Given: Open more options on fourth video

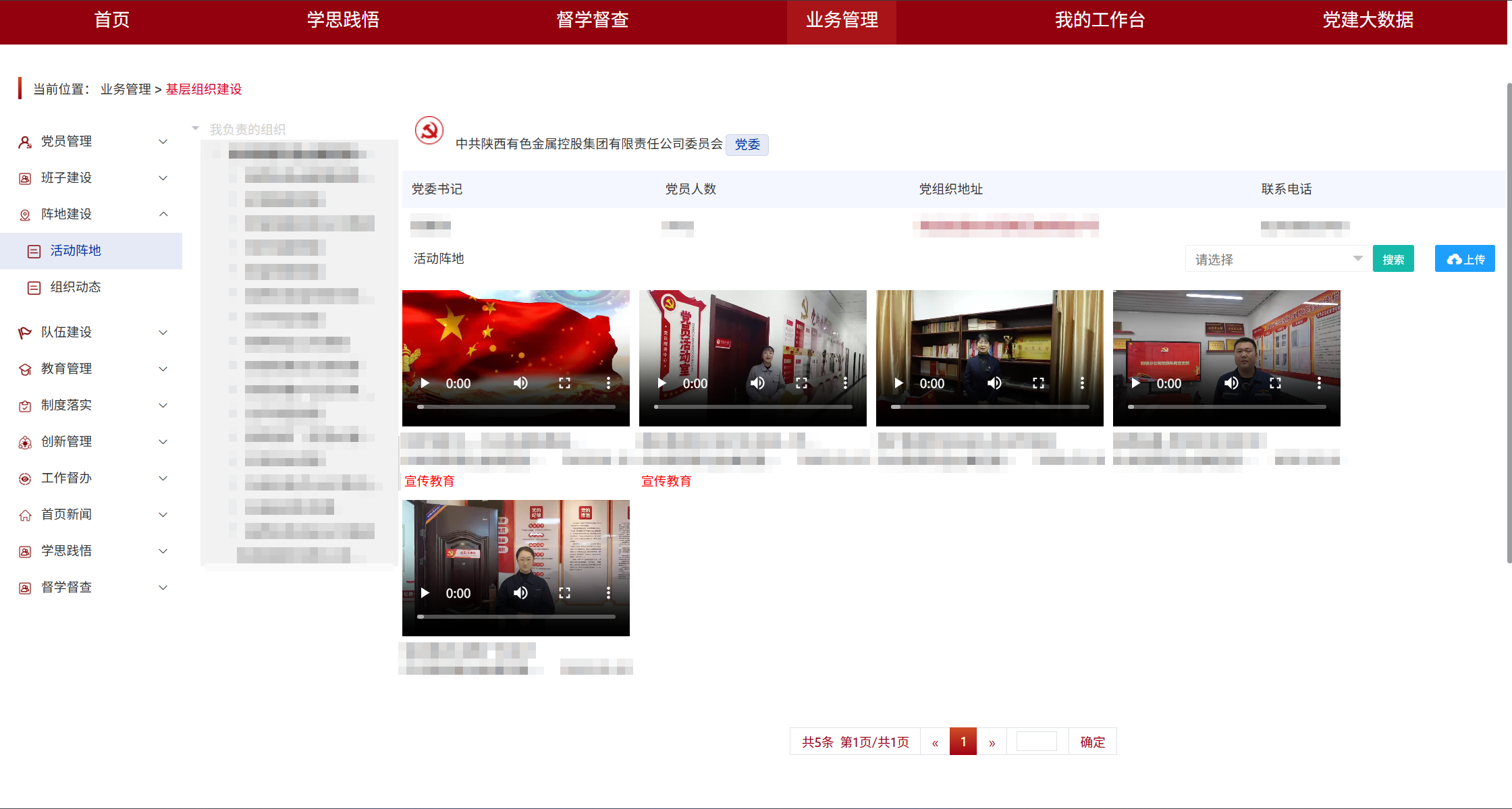Looking at the screenshot, I should tap(1319, 383).
